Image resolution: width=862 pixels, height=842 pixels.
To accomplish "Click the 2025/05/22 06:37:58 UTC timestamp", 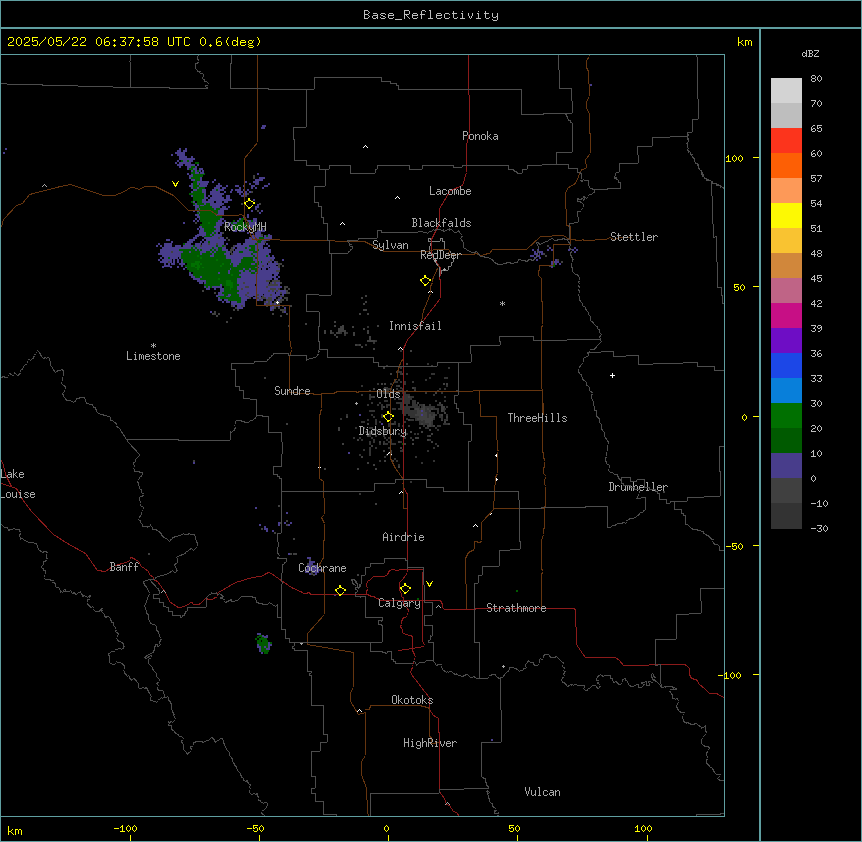I will click(x=98, y=42).
